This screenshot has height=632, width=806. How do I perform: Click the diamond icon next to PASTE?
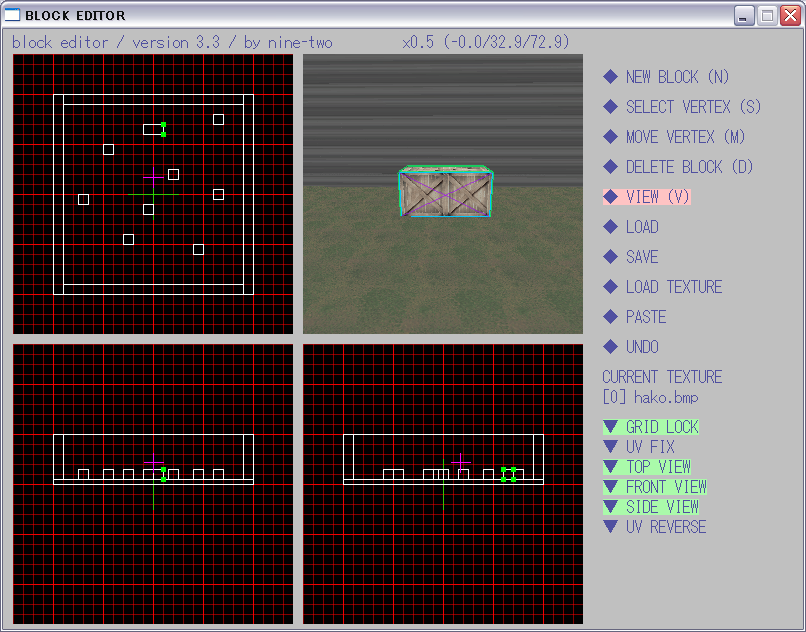tap(610, 317)
